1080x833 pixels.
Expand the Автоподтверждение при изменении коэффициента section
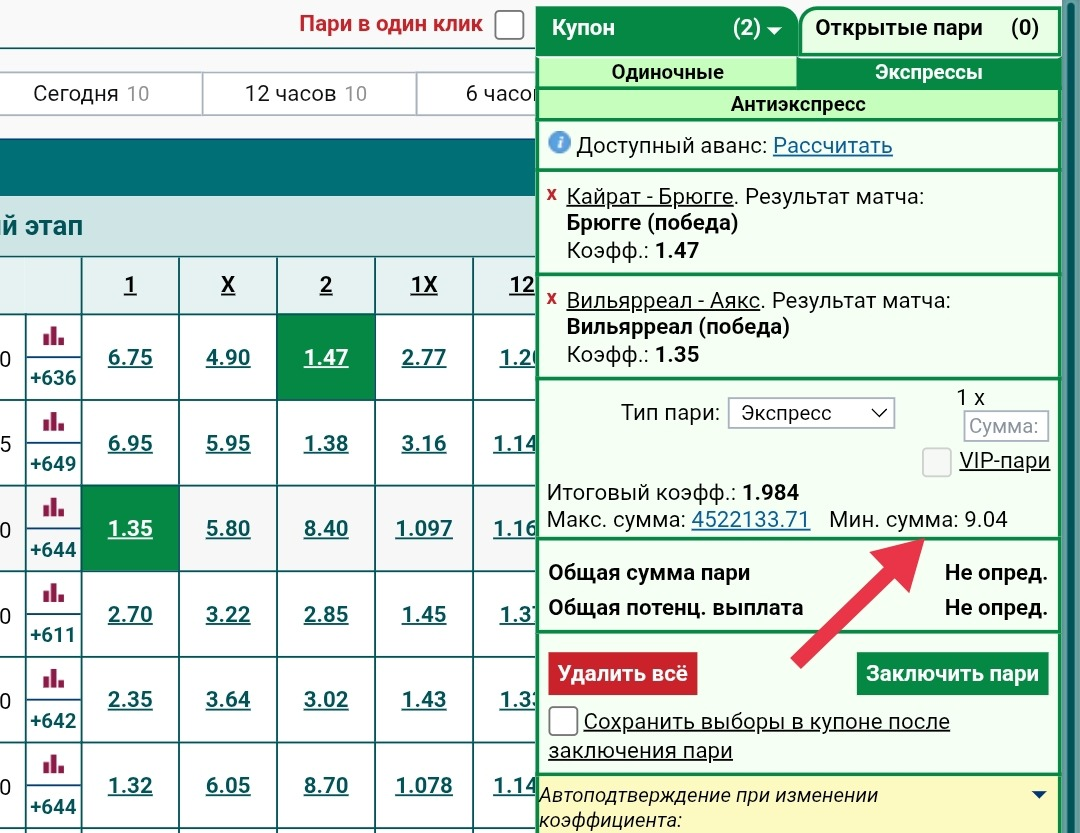coord(1038,796)
